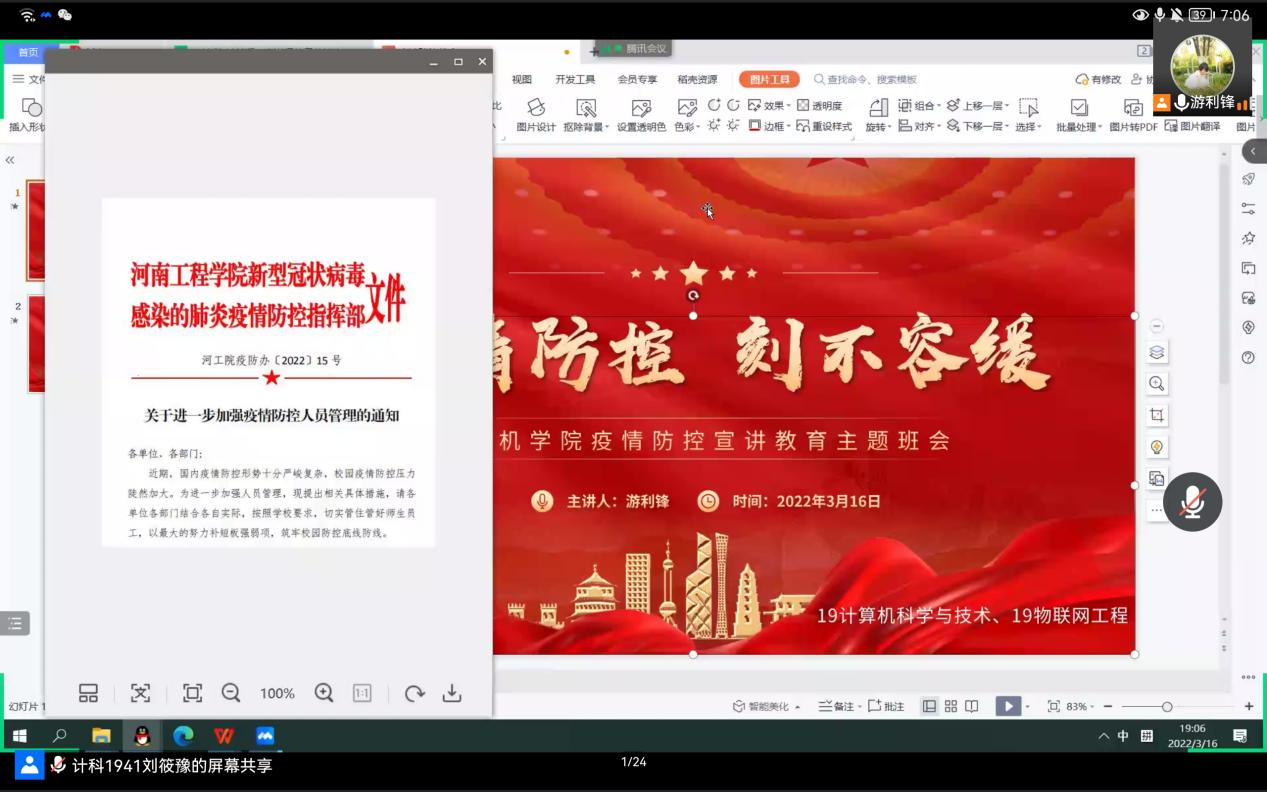Select the 设置透明色 set transparent color tool
Viewport: 1267px width, 792px height.
[641, 115]
